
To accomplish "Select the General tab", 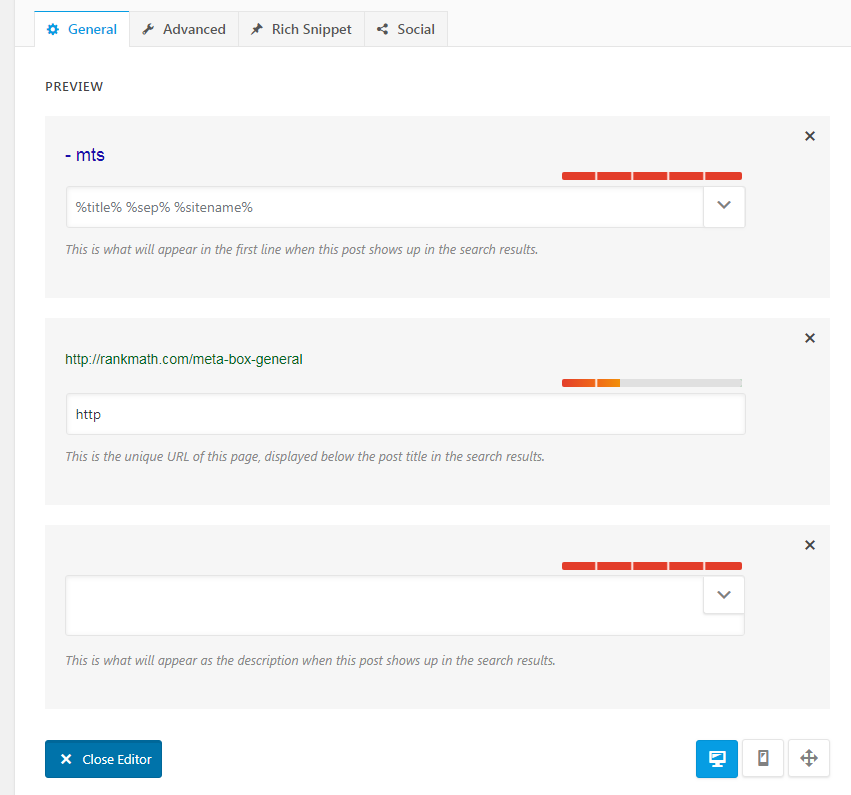I will point(82,29).
